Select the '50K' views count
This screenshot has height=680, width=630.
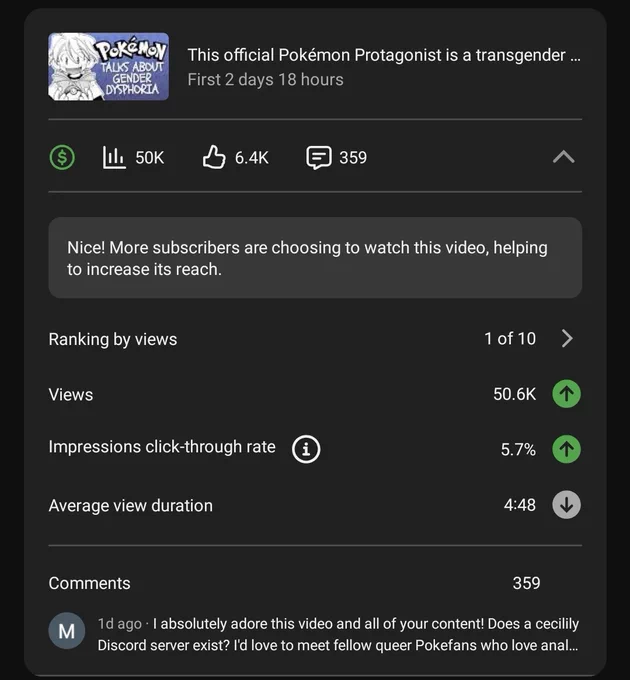click(150, 157)
